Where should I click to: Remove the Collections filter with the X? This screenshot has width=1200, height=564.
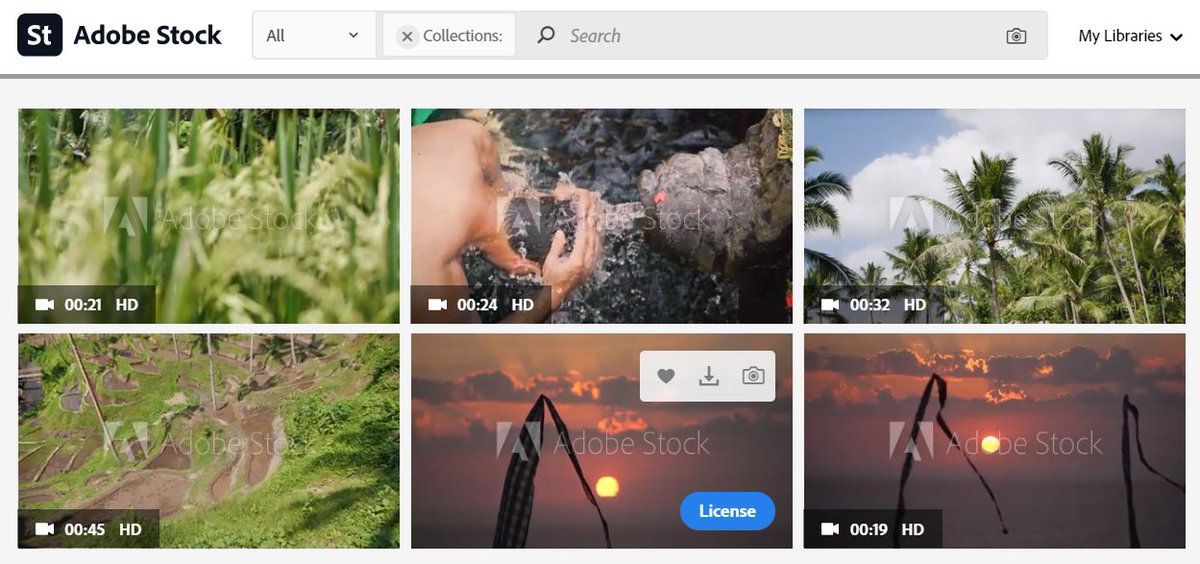point(407,36)
